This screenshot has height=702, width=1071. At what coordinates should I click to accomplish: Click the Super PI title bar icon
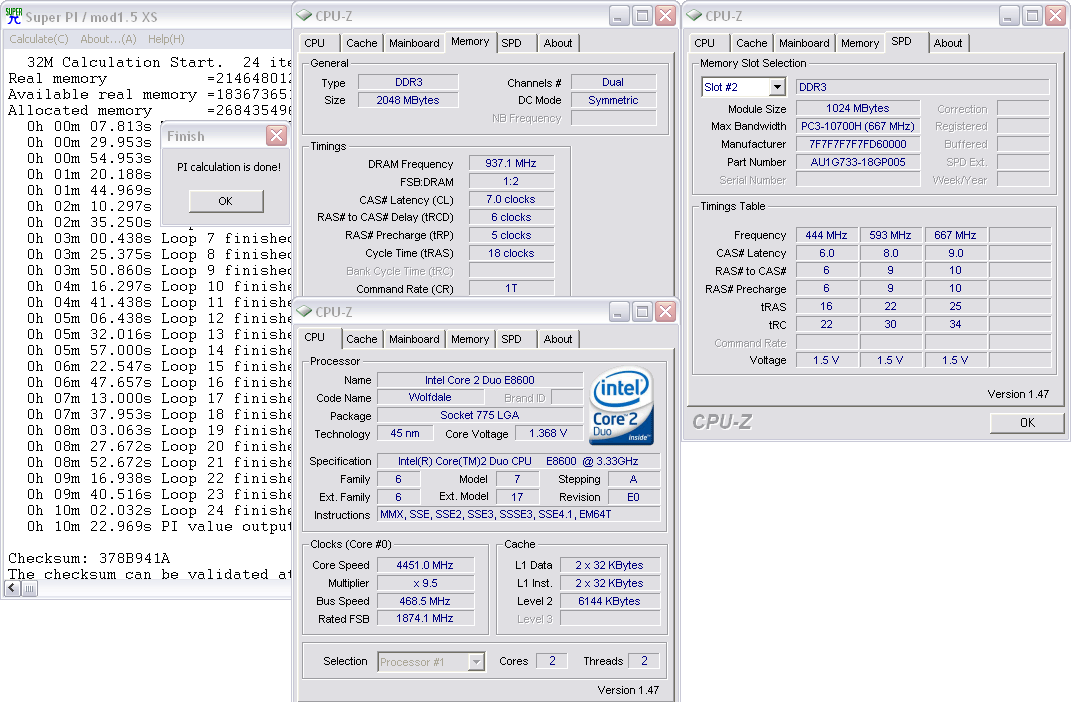click(13, 16)
